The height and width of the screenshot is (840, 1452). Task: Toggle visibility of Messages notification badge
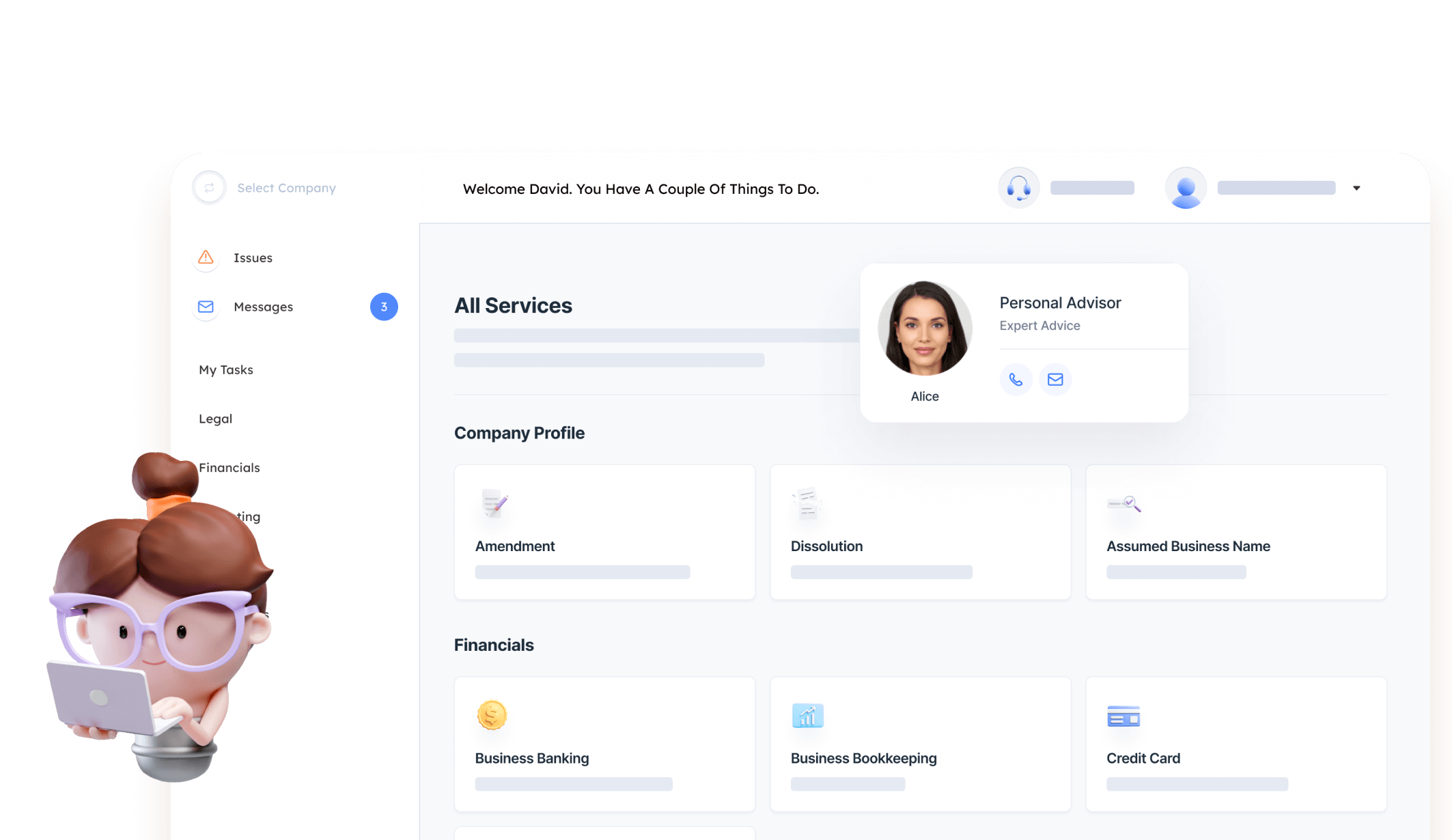tap(384, 307)
